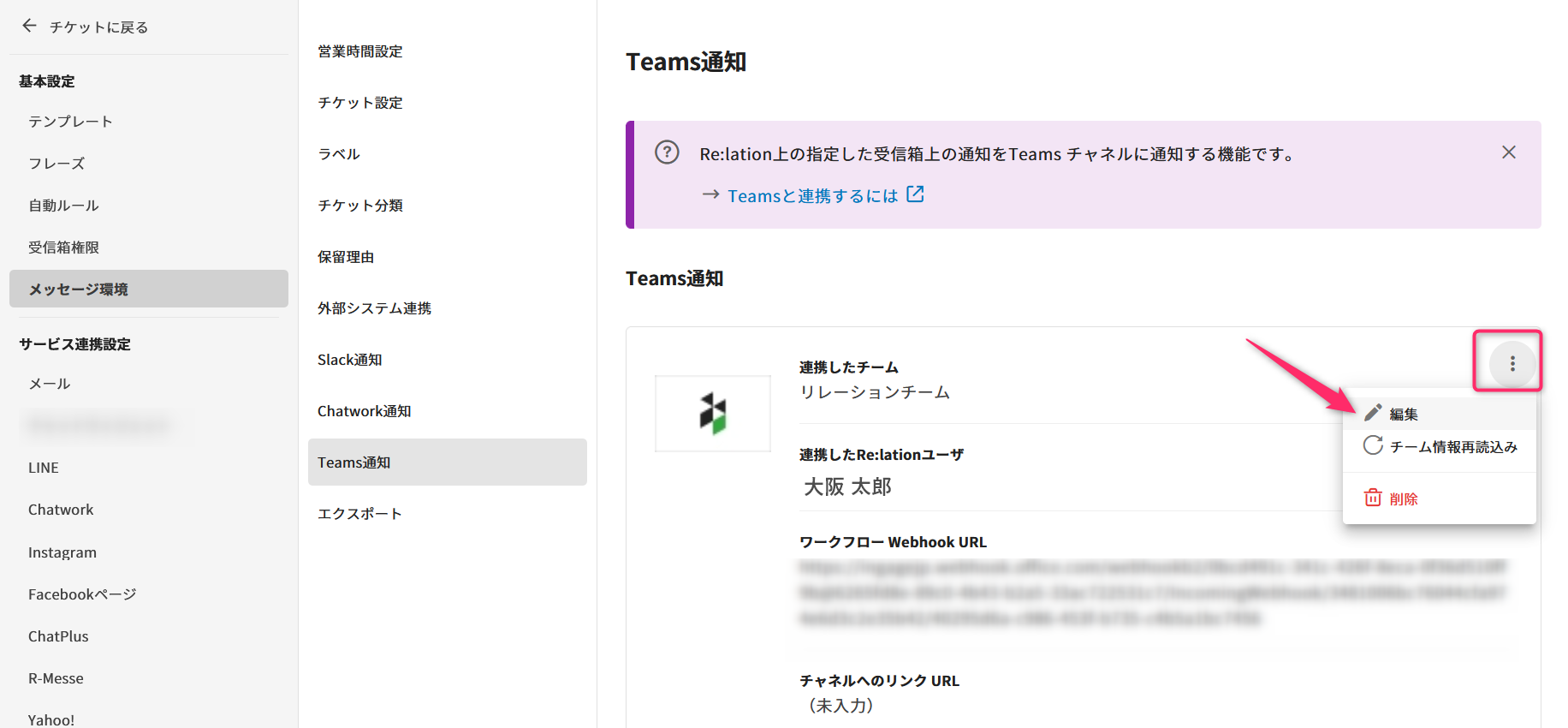Open ラベル in the submenu
Viewport: 1568px width, 728px height.
(339, 154)
